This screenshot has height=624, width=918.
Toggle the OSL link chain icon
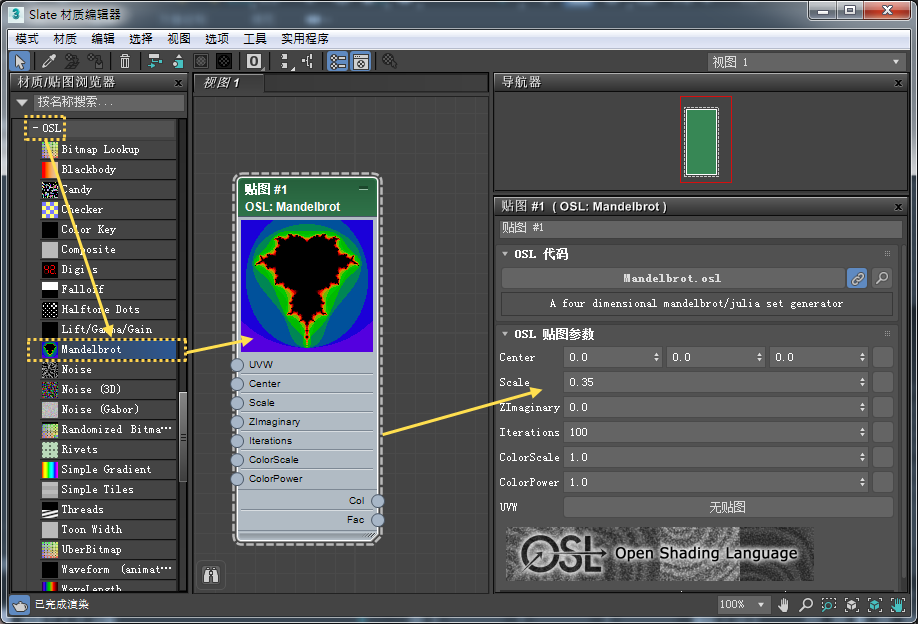click(x=857, y=279)
